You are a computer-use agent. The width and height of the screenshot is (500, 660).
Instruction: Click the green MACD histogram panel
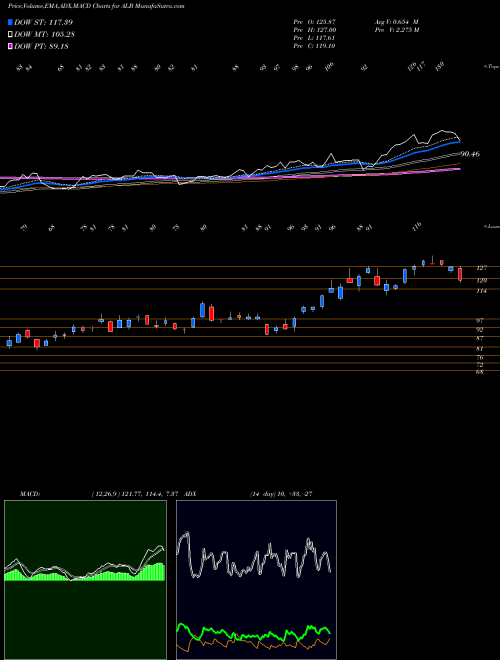click(x=85, y=580)
